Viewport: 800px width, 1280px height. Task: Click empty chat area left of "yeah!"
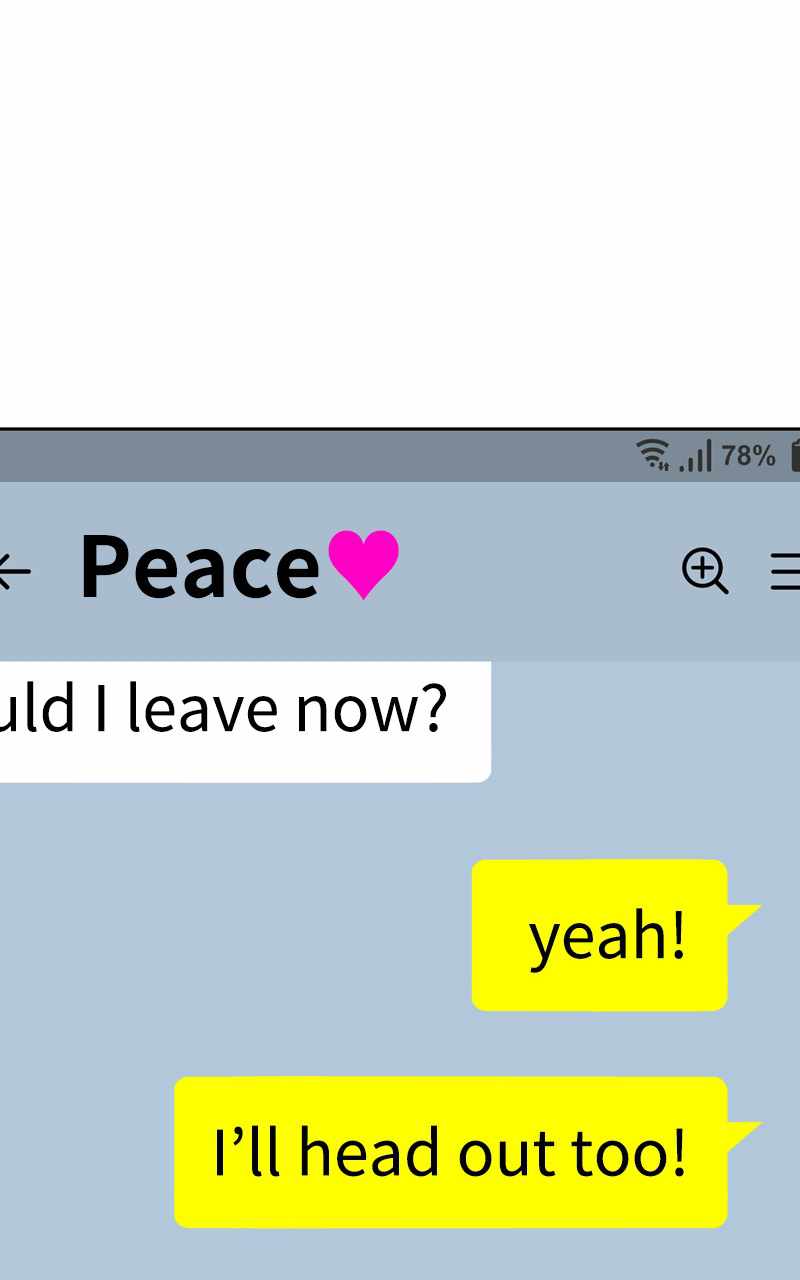point(230,935)
